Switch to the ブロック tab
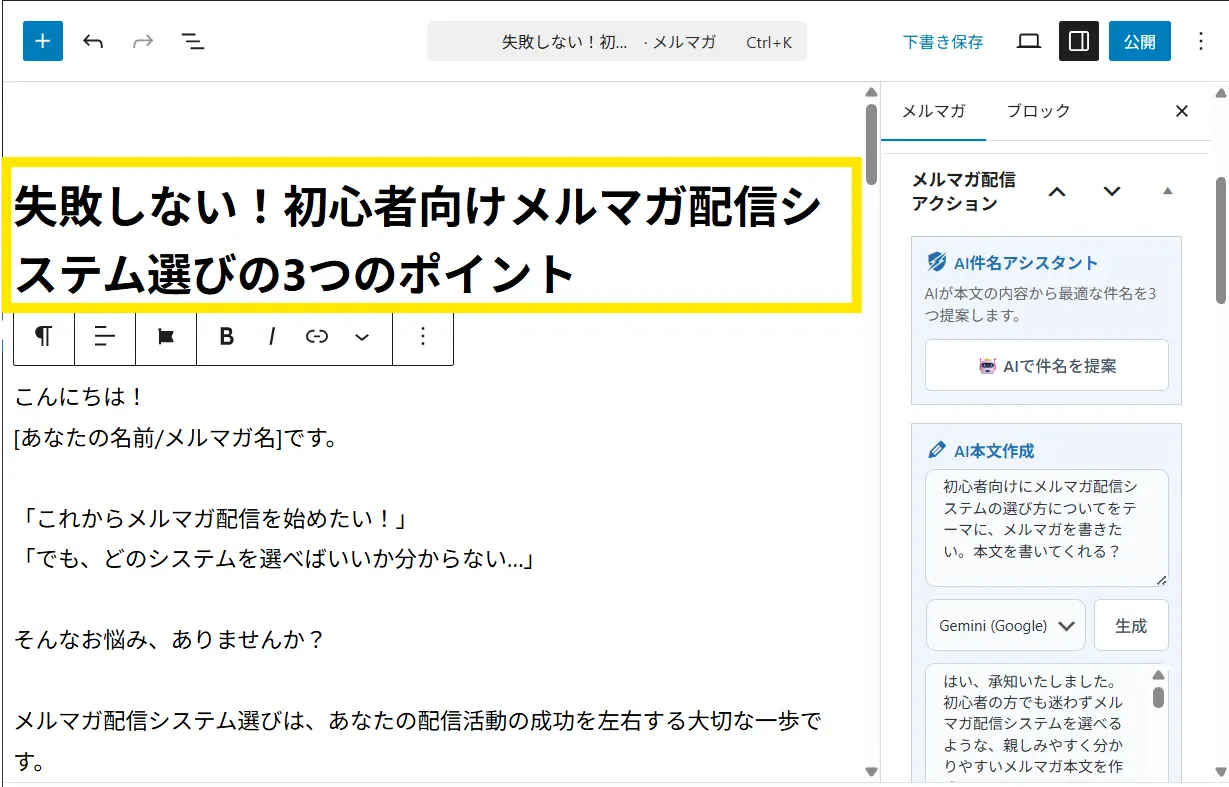The width and height of the screenshot is (1229, 787). coord(1038,111)
